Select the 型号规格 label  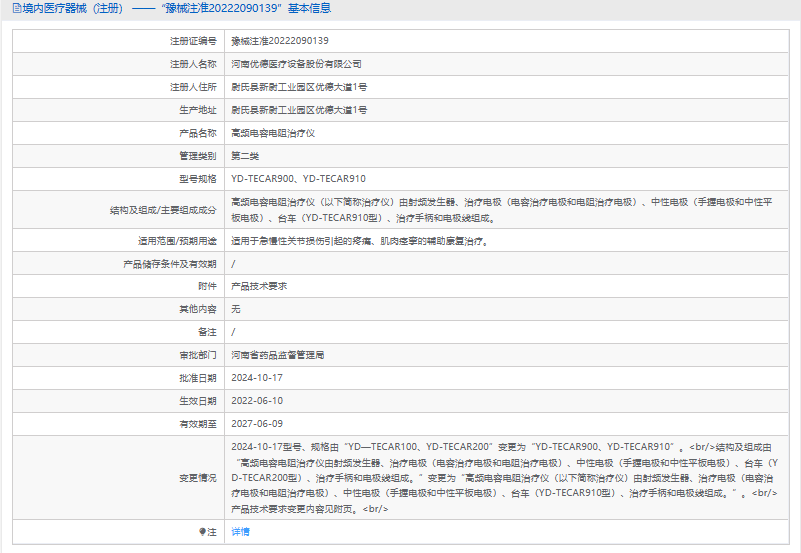coord(198,179)
